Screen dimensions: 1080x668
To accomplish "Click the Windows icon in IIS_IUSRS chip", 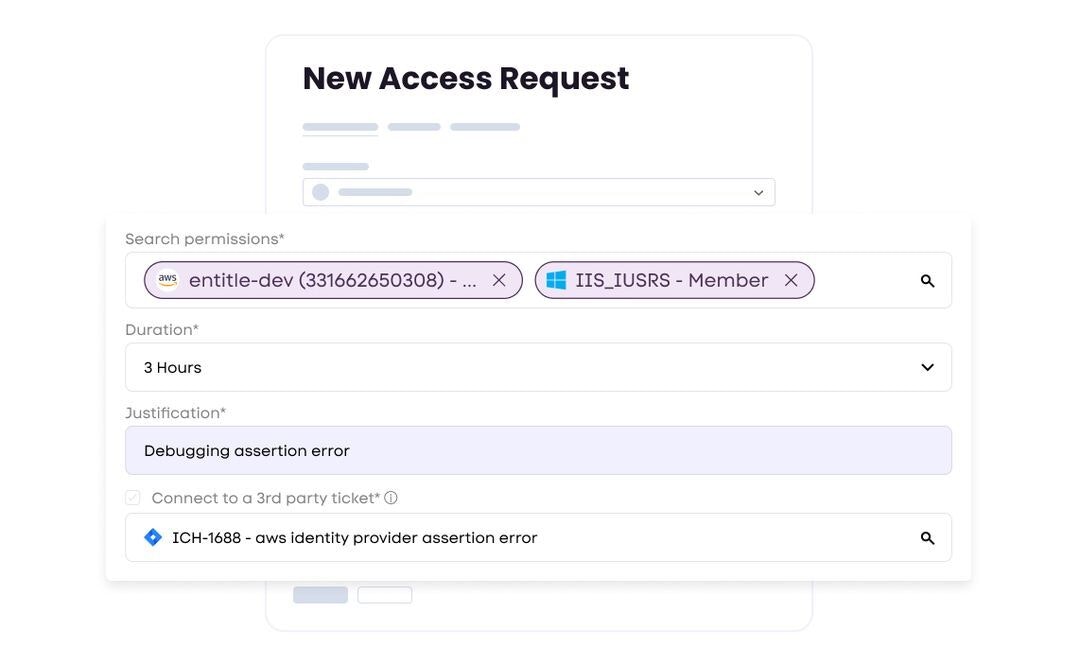I will pyautogui.click(x=556, y=281).
